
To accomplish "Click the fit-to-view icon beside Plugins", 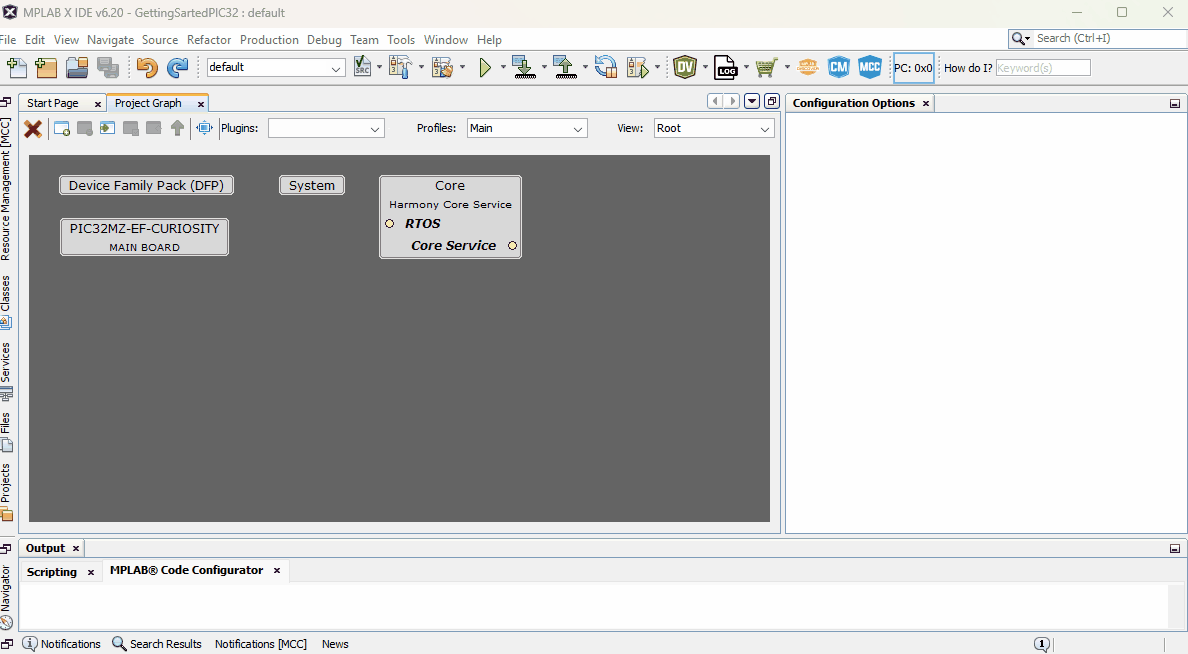I will (205, 128).
